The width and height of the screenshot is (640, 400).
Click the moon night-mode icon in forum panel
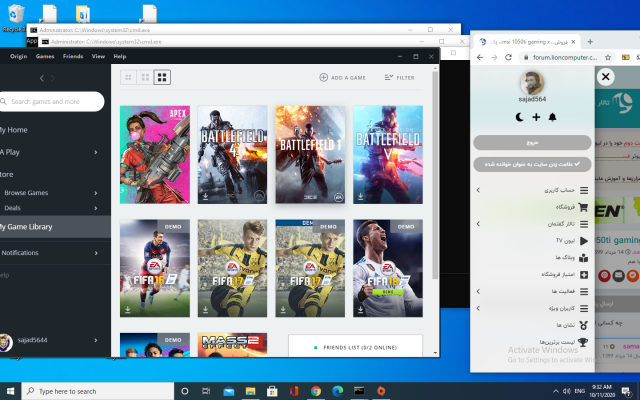519,118
